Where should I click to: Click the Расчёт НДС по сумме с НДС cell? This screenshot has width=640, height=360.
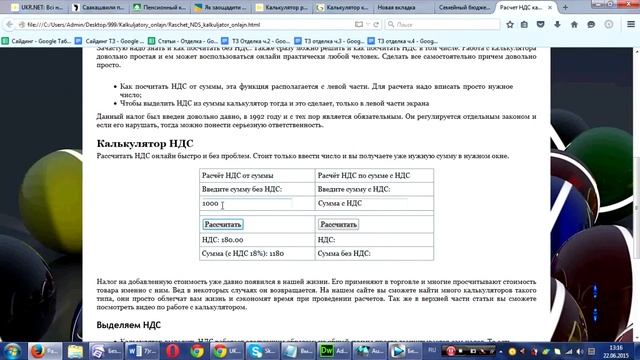[374, 176]
